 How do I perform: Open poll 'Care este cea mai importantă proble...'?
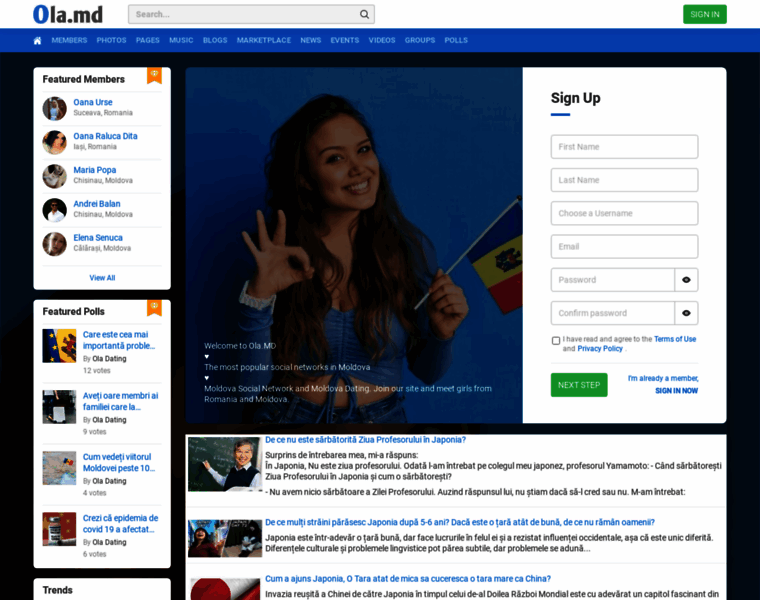point(119,340)
